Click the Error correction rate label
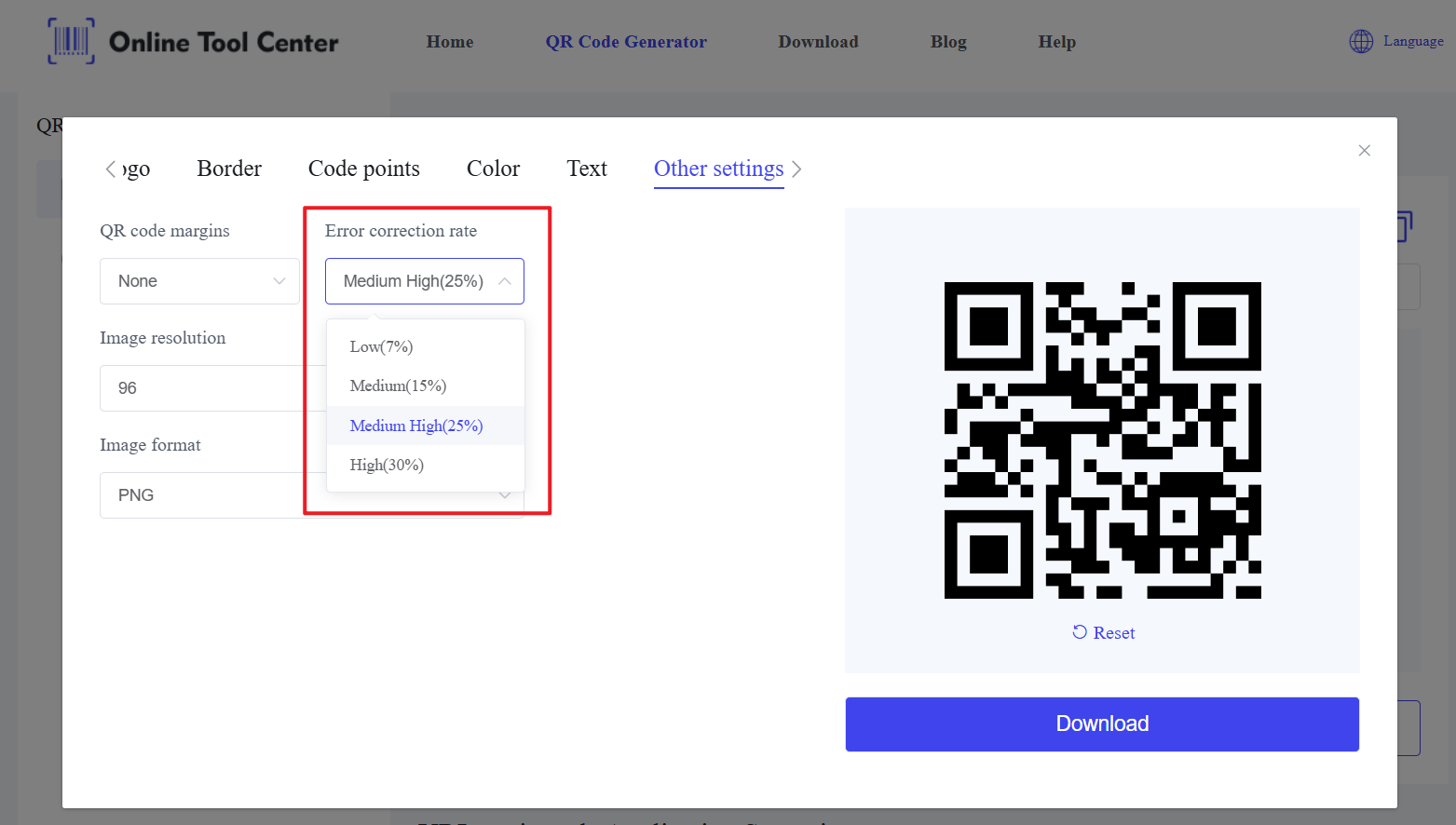Viewport: 1456px width, 825px height. pos(401,231)
